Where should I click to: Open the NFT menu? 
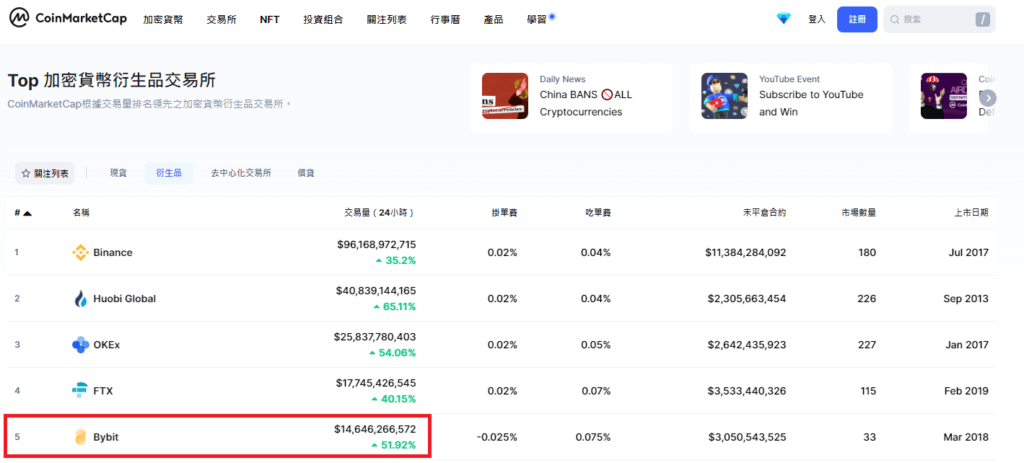(x=270, y=20)
